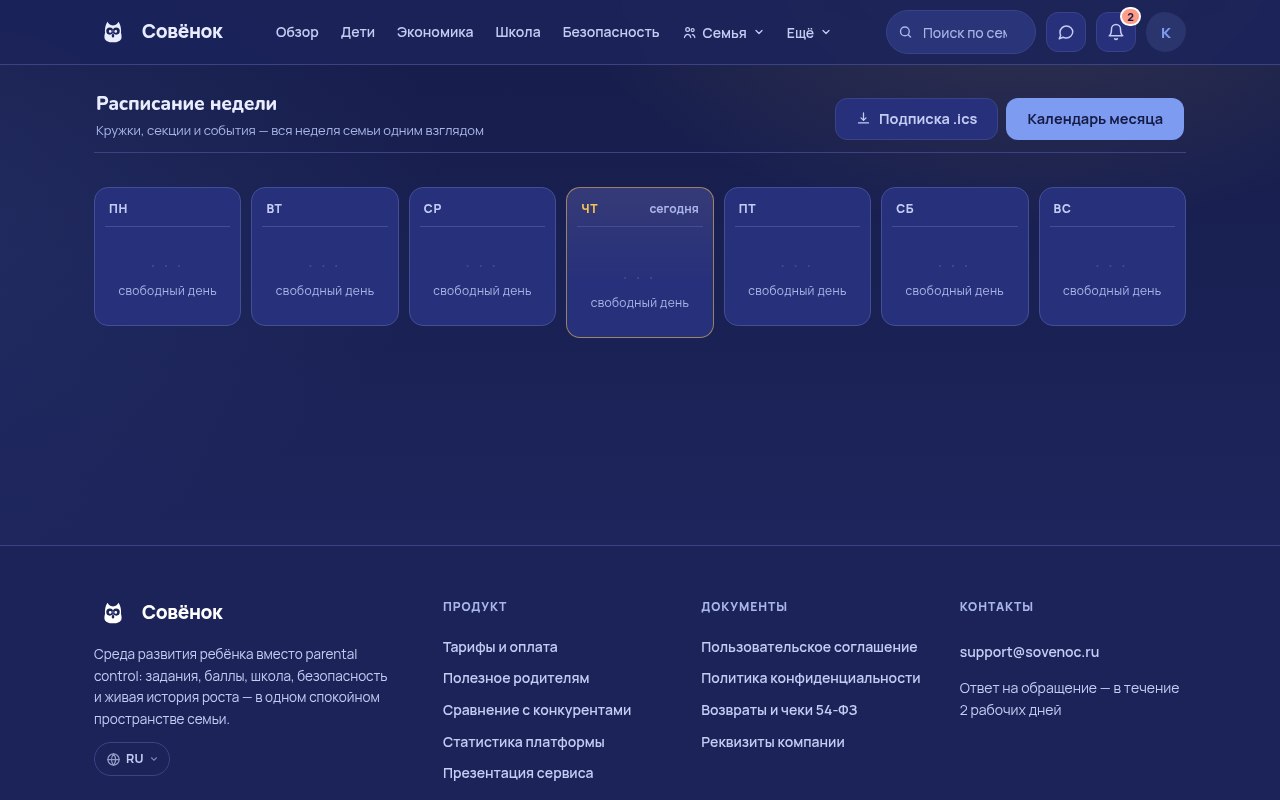Open Возвраты и чеки 54-ФЗ link
The width and height of the screenshot is (1280, 800).
tap(779, 710)
